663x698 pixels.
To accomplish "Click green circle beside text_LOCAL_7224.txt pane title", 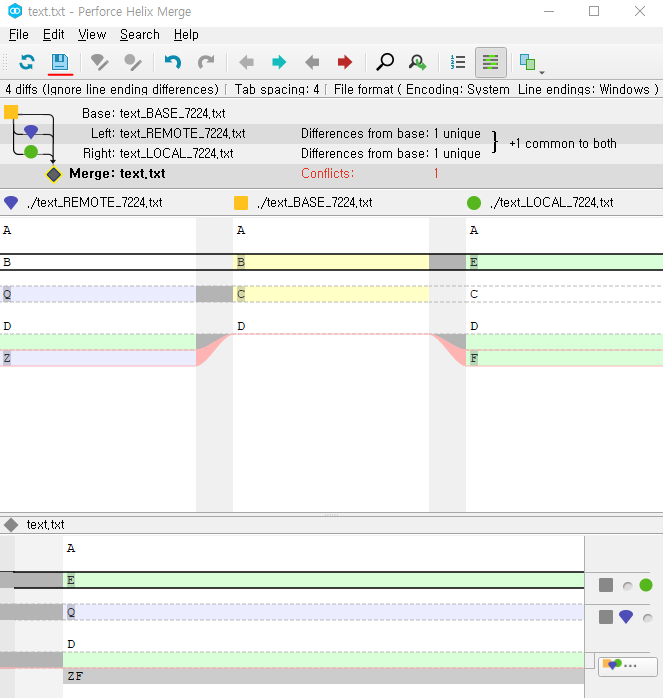I will 474,203.
